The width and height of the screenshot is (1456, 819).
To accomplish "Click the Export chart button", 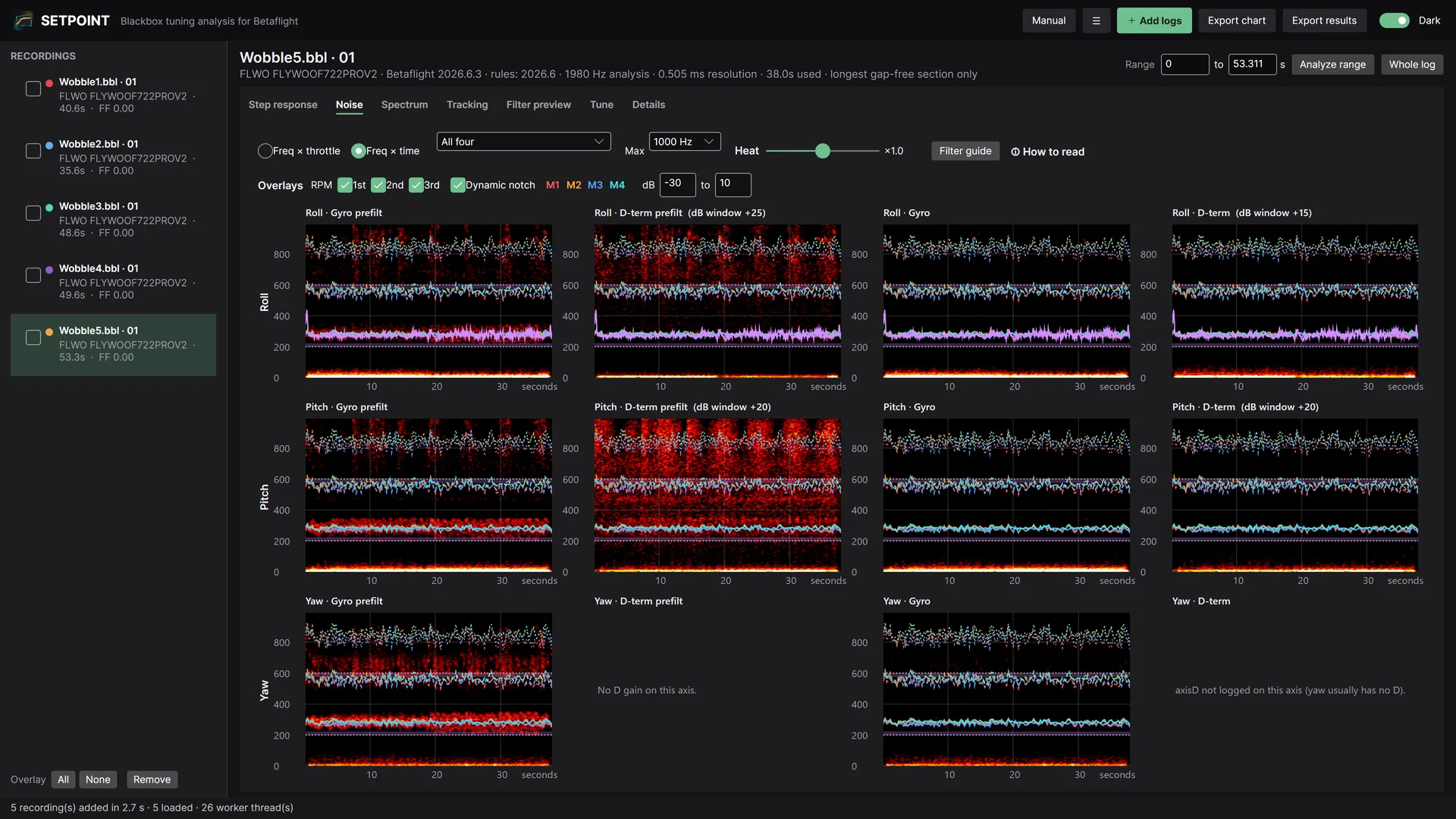I will pyautogui.click(x=1237, y=20).
